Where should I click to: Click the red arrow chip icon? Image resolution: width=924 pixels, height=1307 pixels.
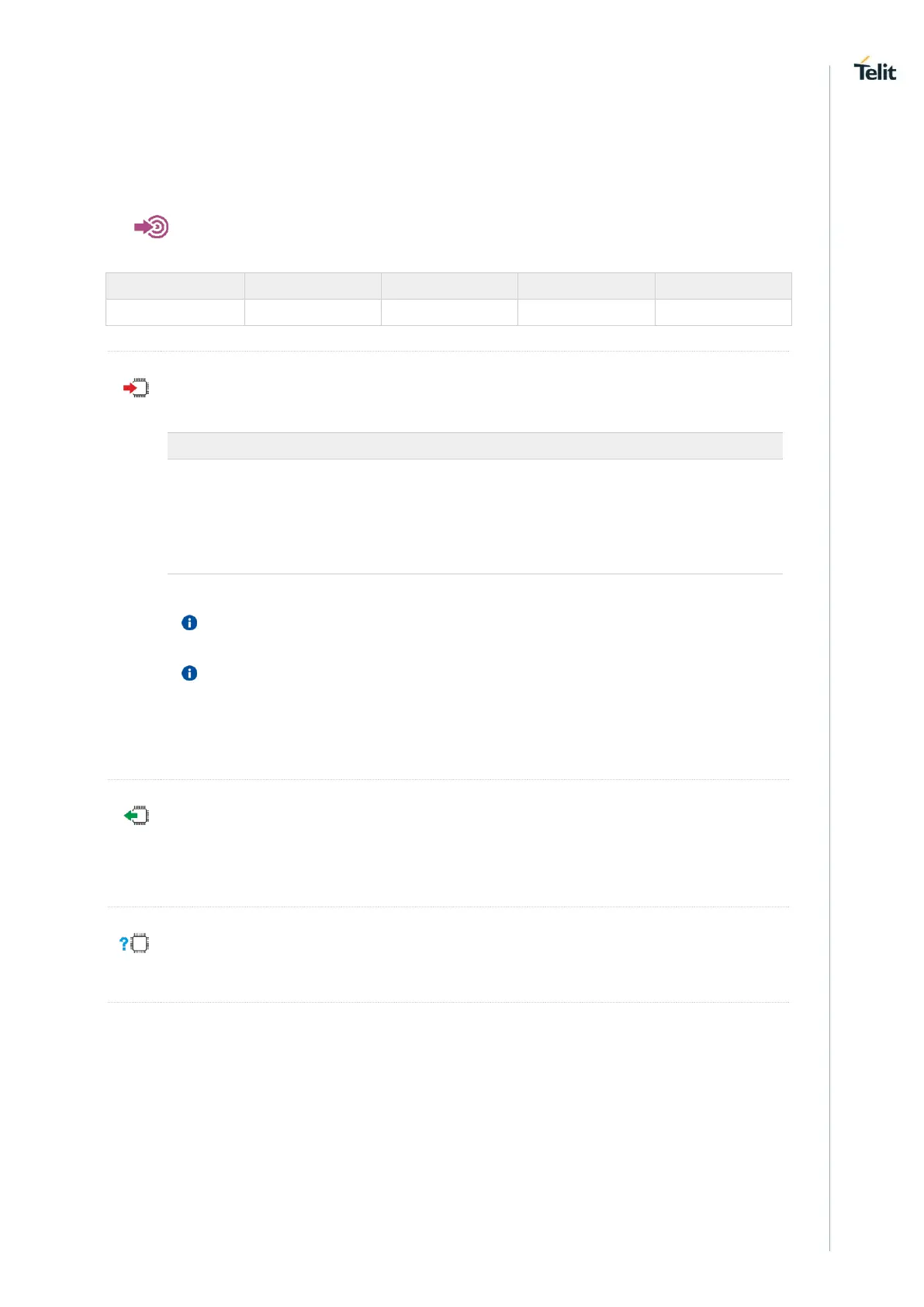click(x=137, y=387)
